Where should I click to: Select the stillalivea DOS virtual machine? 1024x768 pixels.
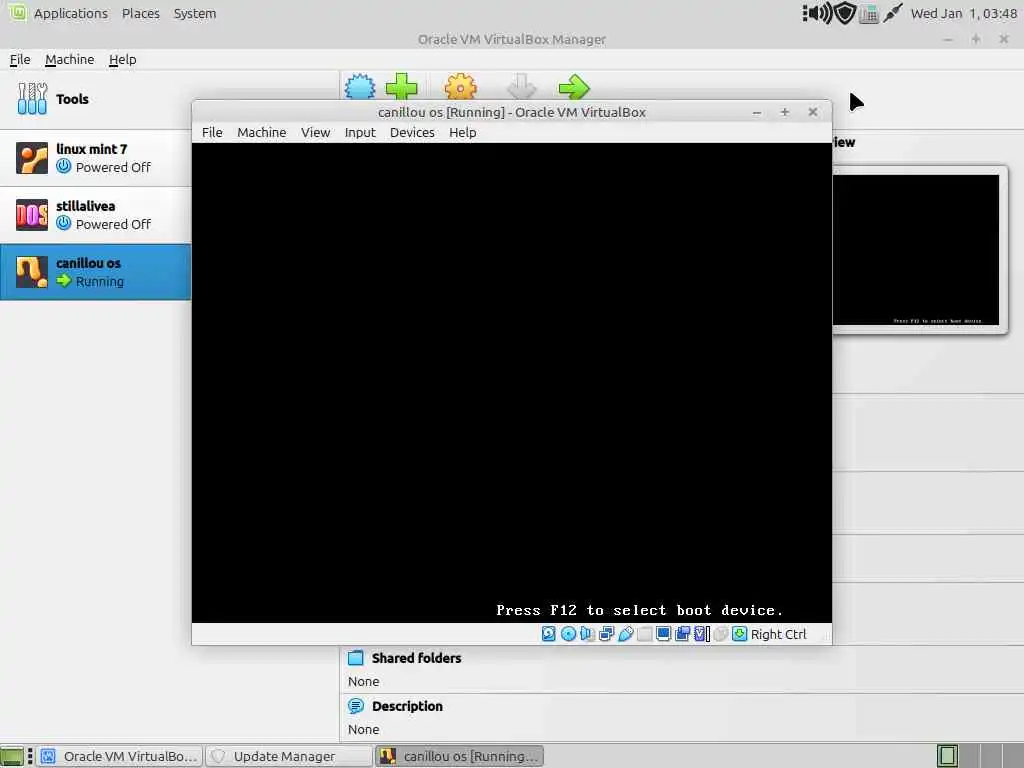[x=95, y=215]
